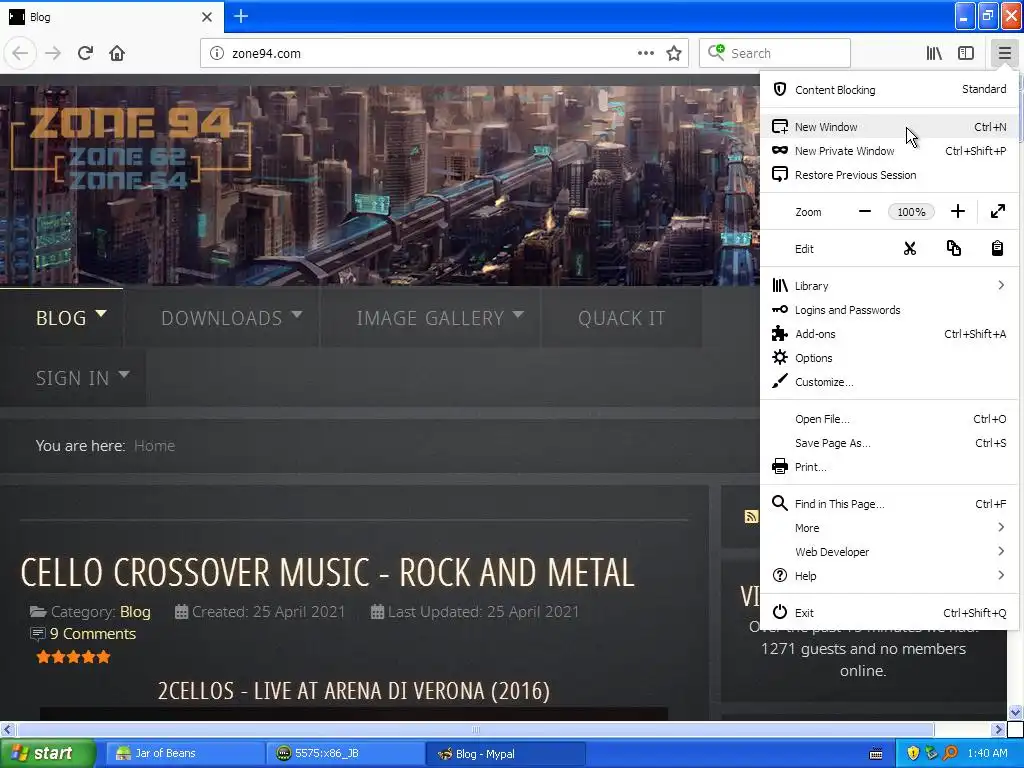Cut selection using the scissors icon
The image size is (1024, 768).
click(x=910, y=248)
